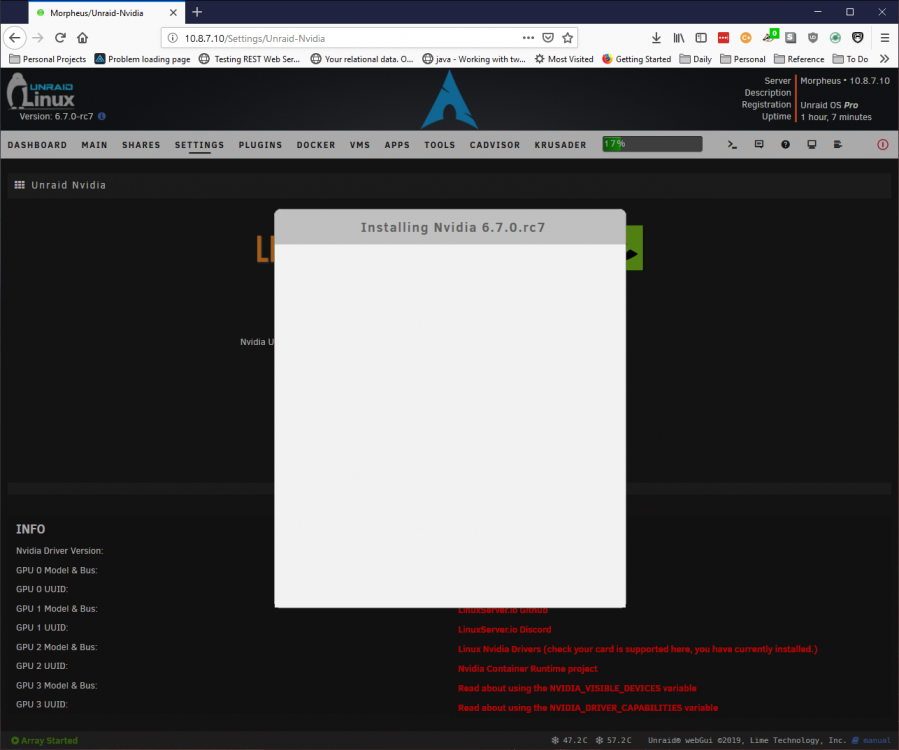Close the Morpheus/Unraid-Nvidia tab

[x=173, y=13]
